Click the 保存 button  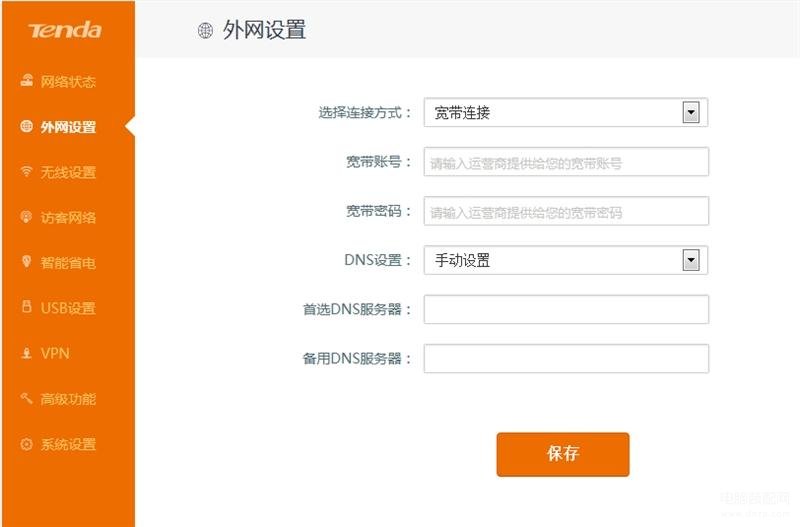pyautogui.click(x=563, y=454)
